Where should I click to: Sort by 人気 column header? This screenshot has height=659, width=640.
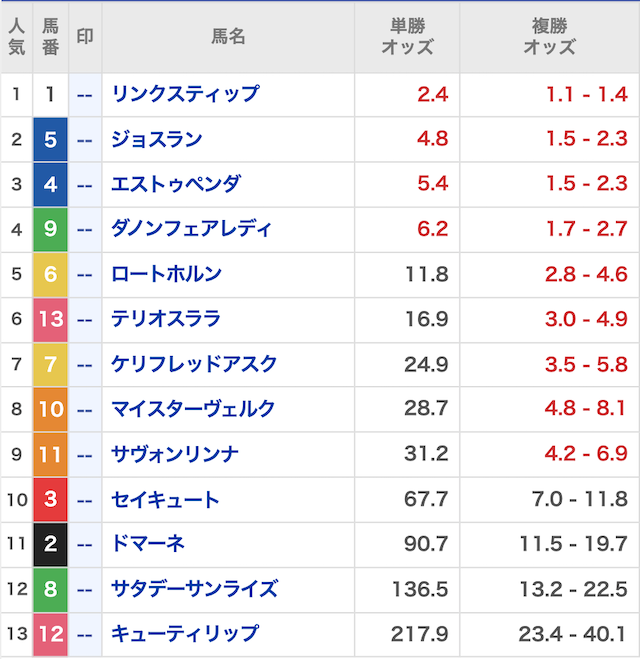click(16, 37)
